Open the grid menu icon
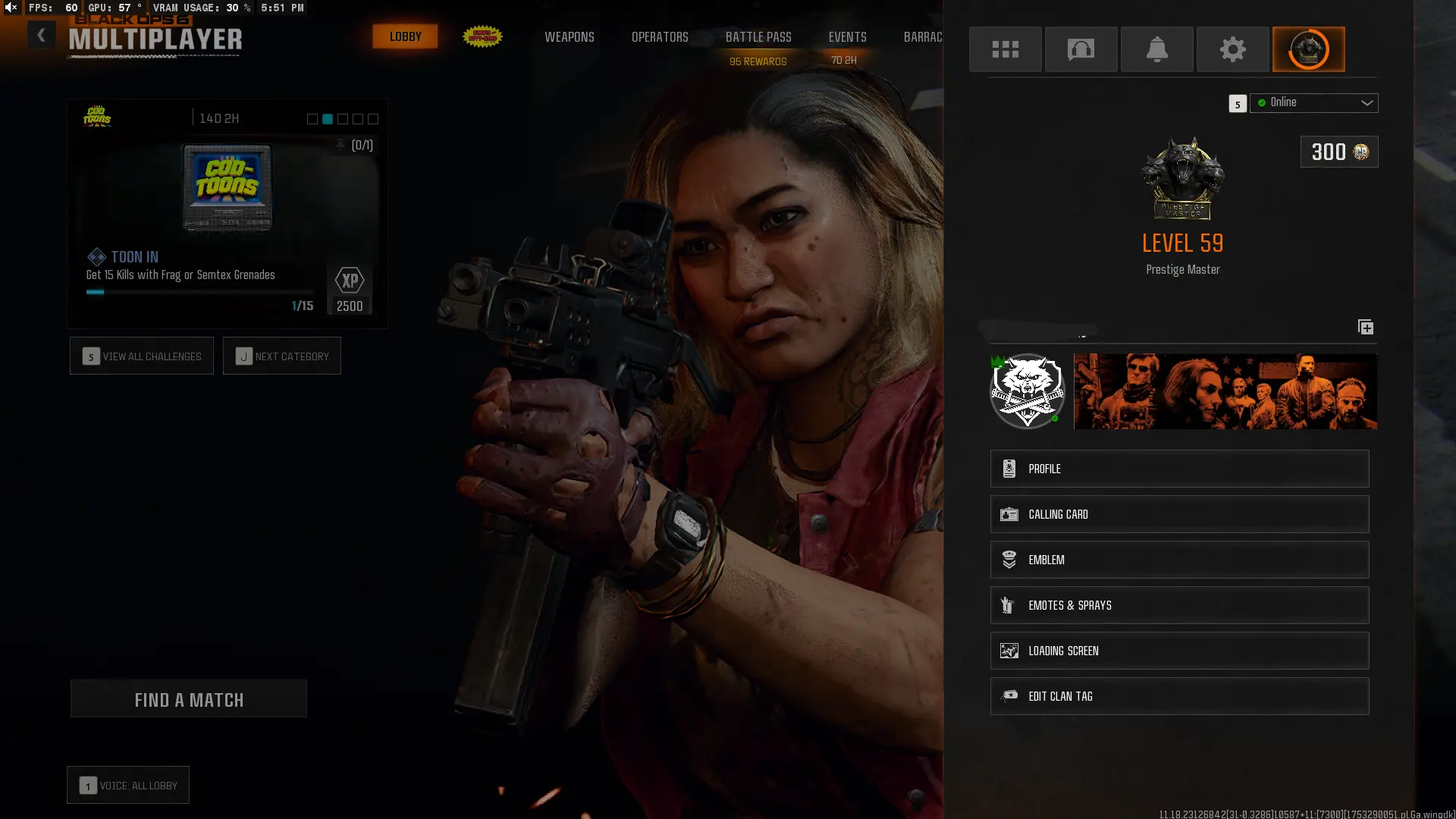The width and height of the screenshot is (1456, 819). 1005,49
